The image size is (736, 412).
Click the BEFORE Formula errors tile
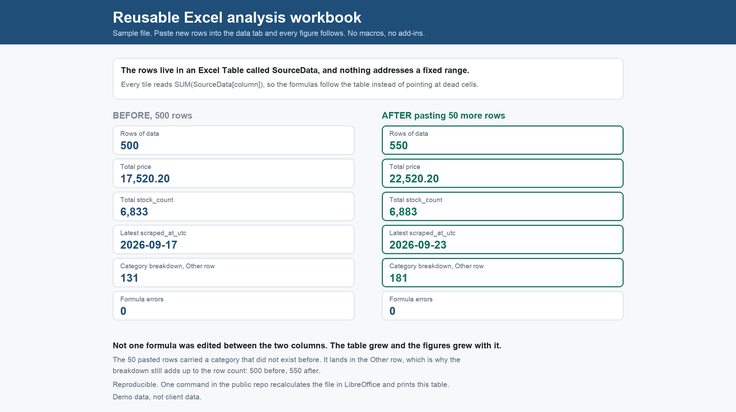(233, 305)
